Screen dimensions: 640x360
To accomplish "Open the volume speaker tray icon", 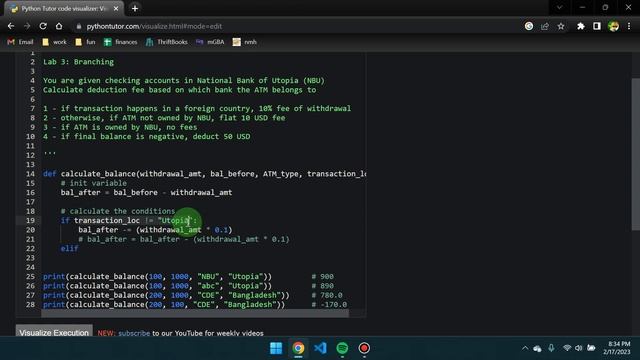I will click(x=578, y=348).
